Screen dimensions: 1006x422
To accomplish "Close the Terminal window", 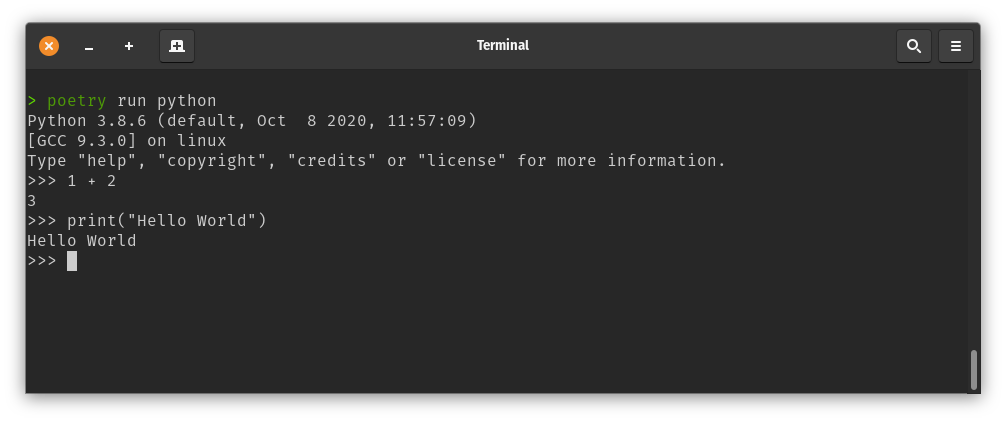I will [x=49, y=46].
